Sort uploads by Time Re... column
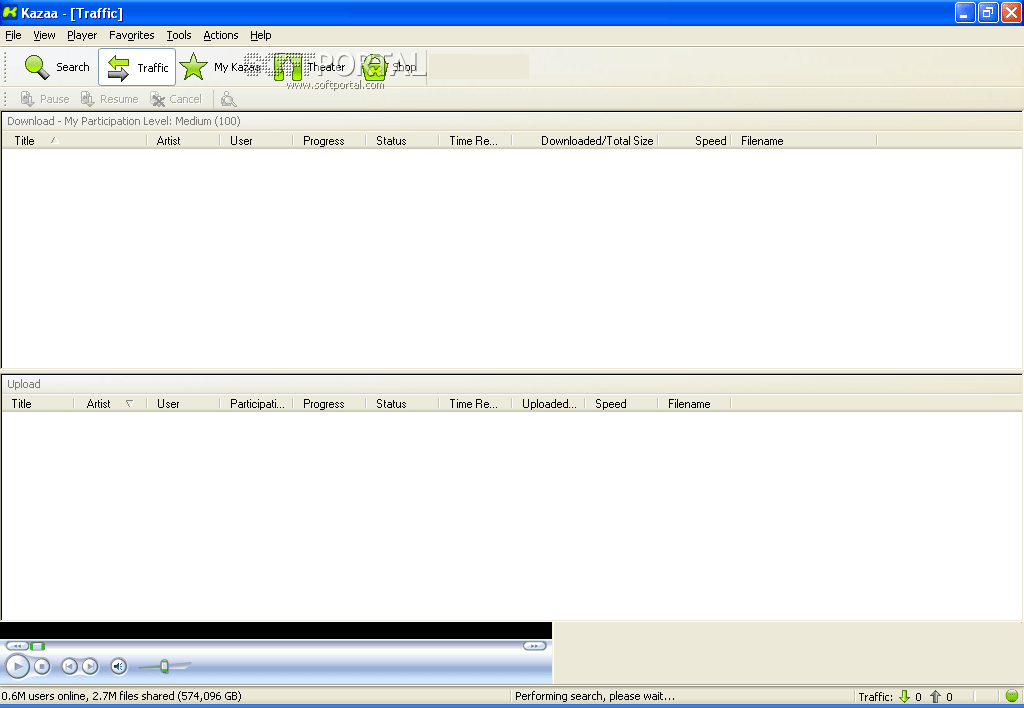 point(476,404)
